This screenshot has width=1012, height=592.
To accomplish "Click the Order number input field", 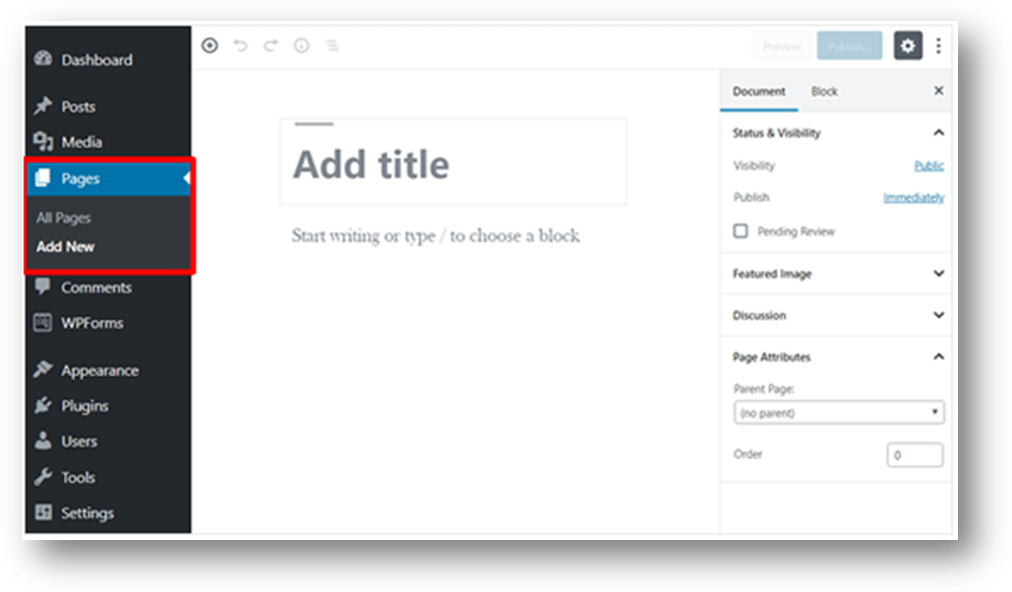I will tap(914, 455).
